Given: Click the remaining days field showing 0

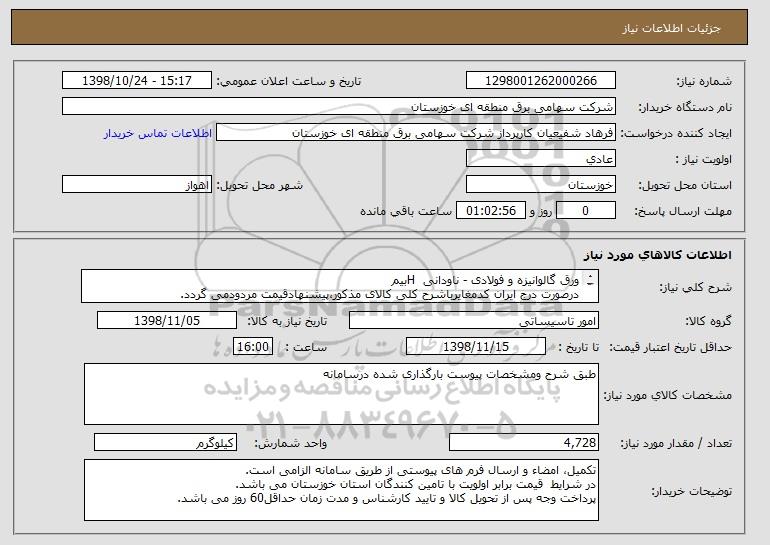Looking at the screenshot, I should (x=586, y=211).
